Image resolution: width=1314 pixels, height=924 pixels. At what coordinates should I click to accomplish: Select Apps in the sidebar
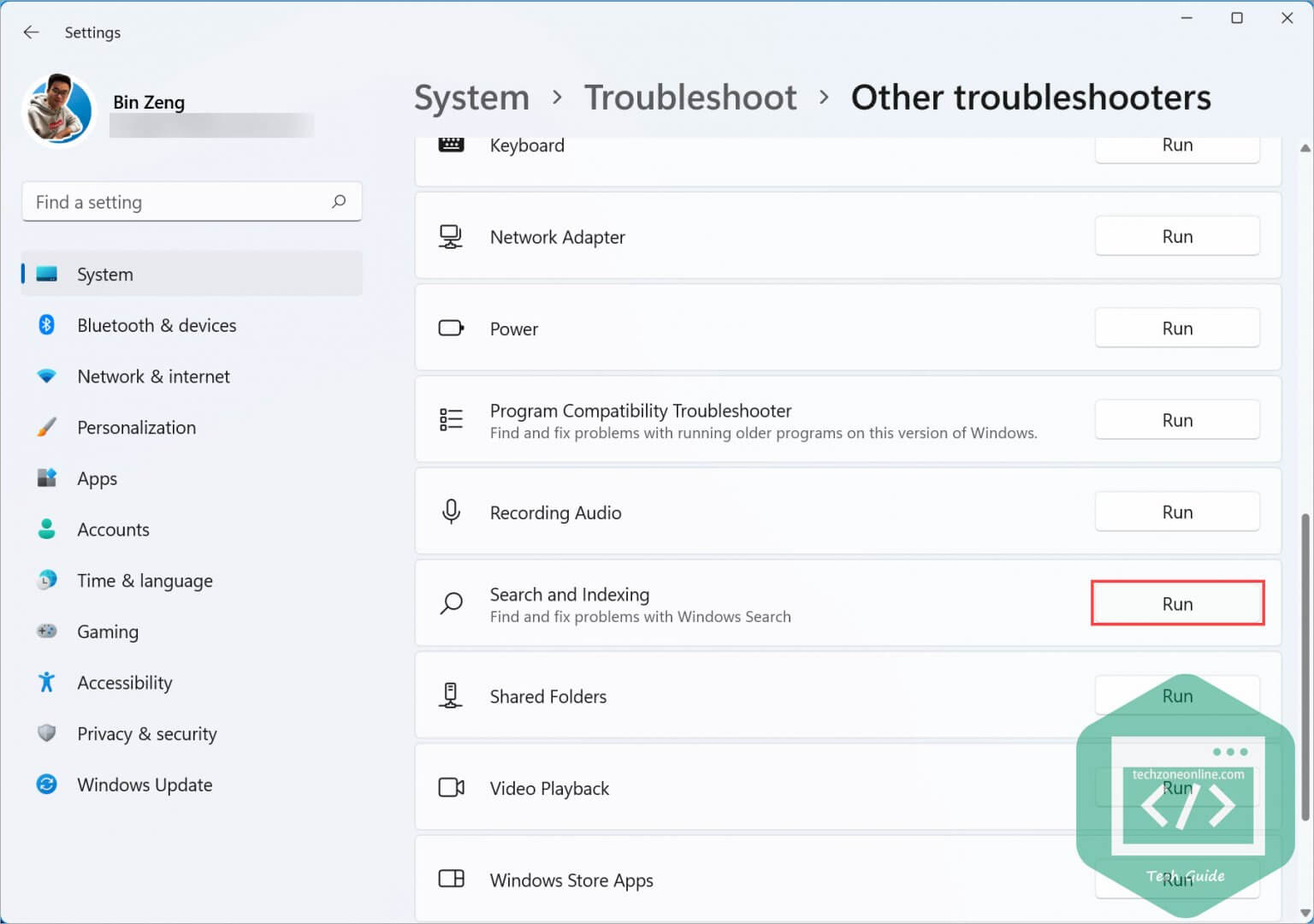coord(97,478)
